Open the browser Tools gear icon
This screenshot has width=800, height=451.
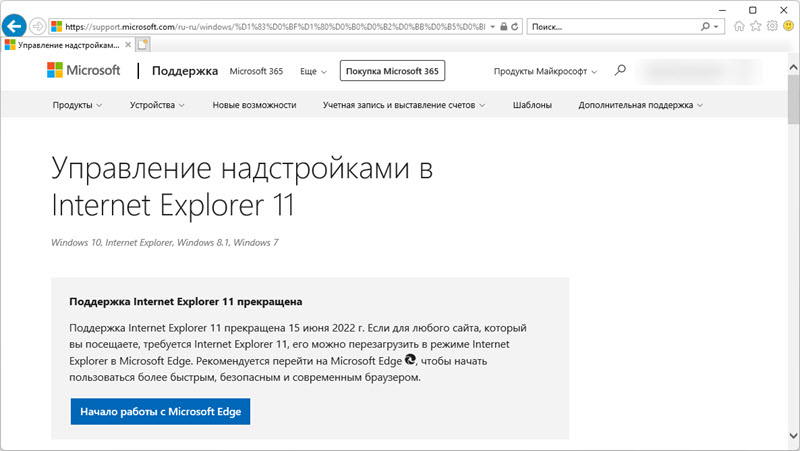tap(772, 27)
